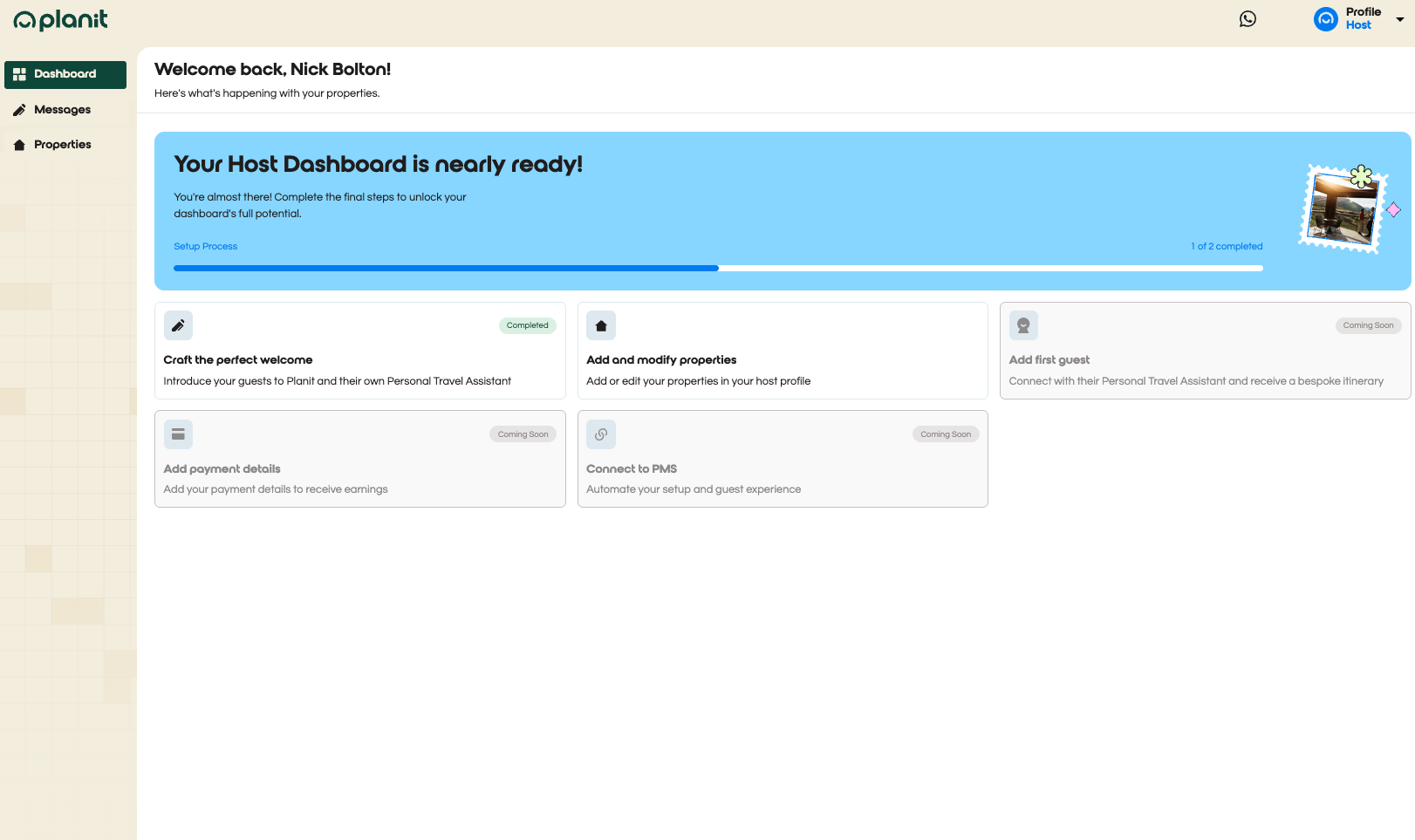The height and width of the screenshot is (840, 1415).
Task: Click the pencil icon on welcome card
Action: tap(178, 325)
